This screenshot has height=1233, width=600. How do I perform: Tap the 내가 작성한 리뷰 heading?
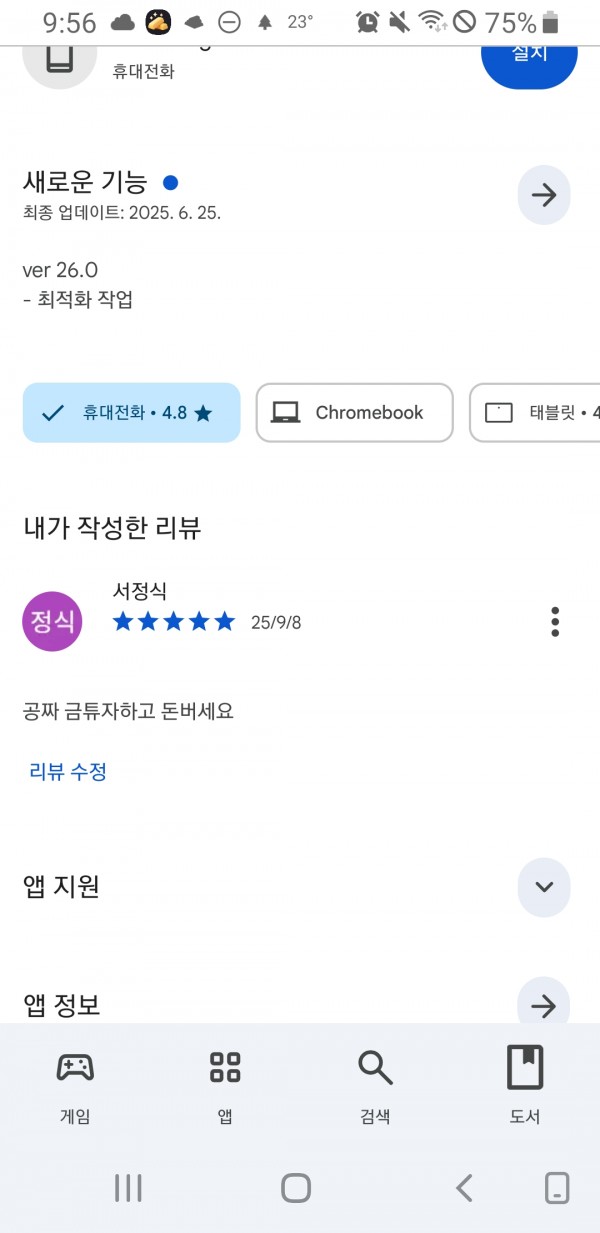tap(112, 528)
